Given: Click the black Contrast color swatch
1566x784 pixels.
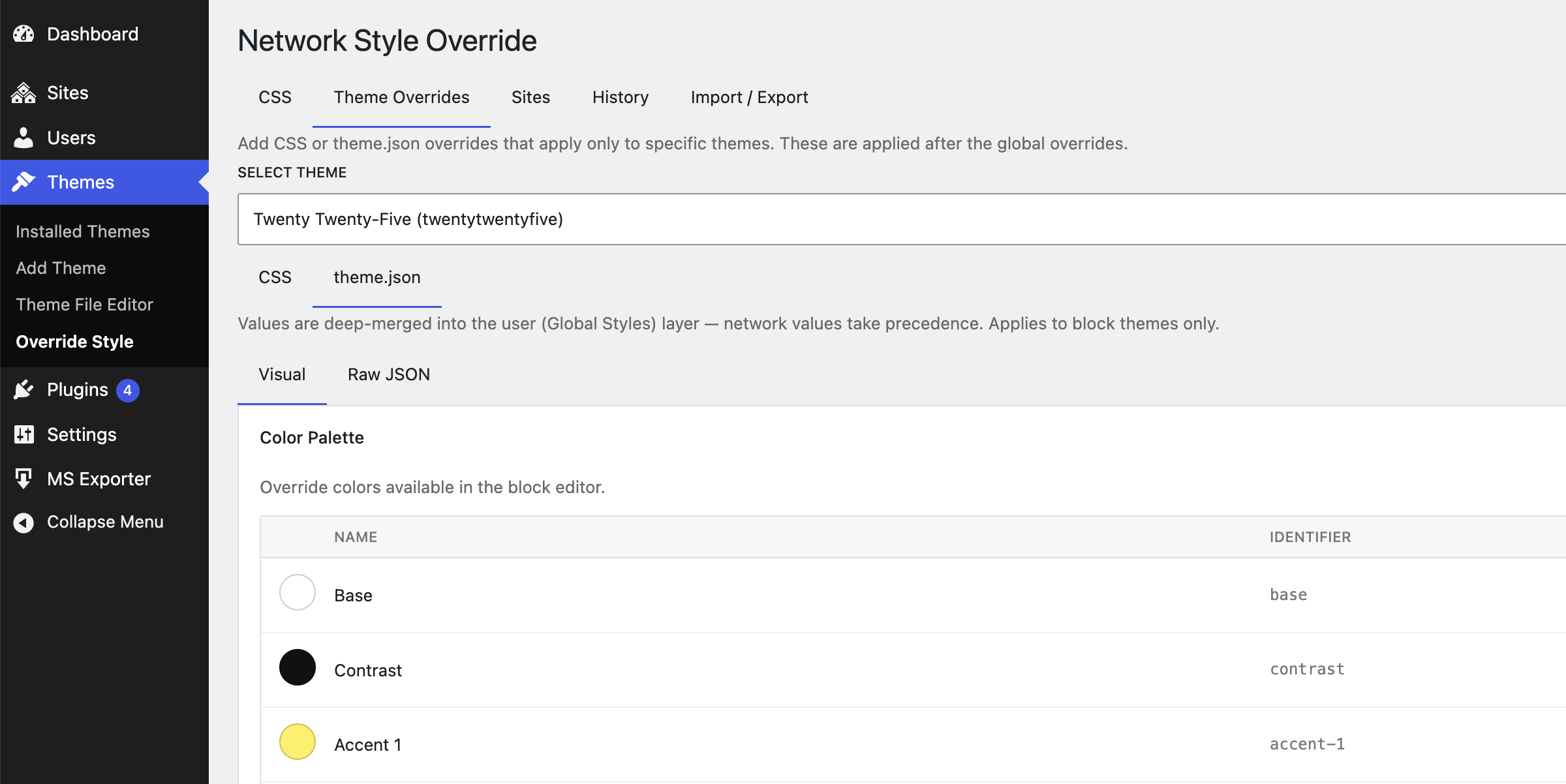Looking at the screenshot, I should [x=298, y=667].
